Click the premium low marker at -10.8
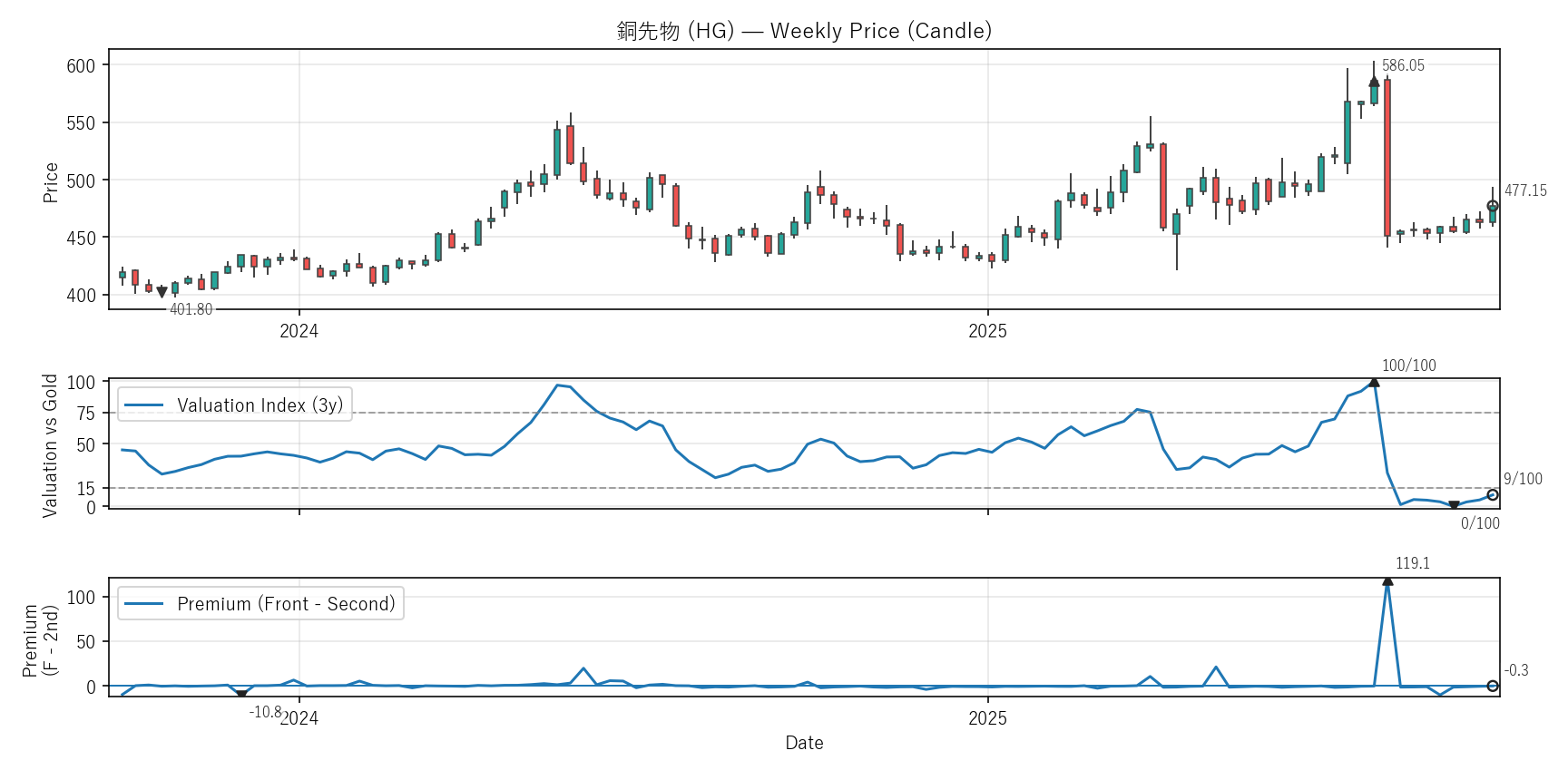Image resolution: width=1568 pixels, height=770 pixels. coord(241,694)
